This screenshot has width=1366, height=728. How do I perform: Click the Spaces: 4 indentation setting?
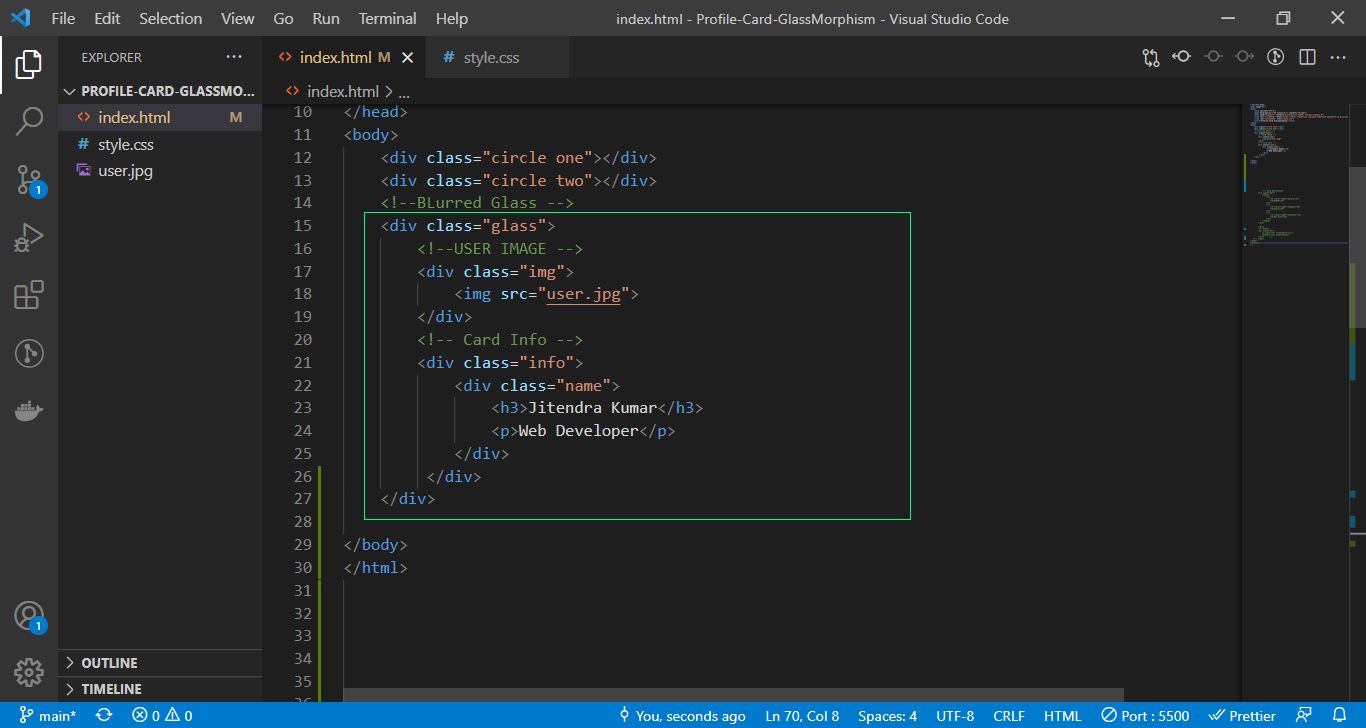click(x=887, y=716)
